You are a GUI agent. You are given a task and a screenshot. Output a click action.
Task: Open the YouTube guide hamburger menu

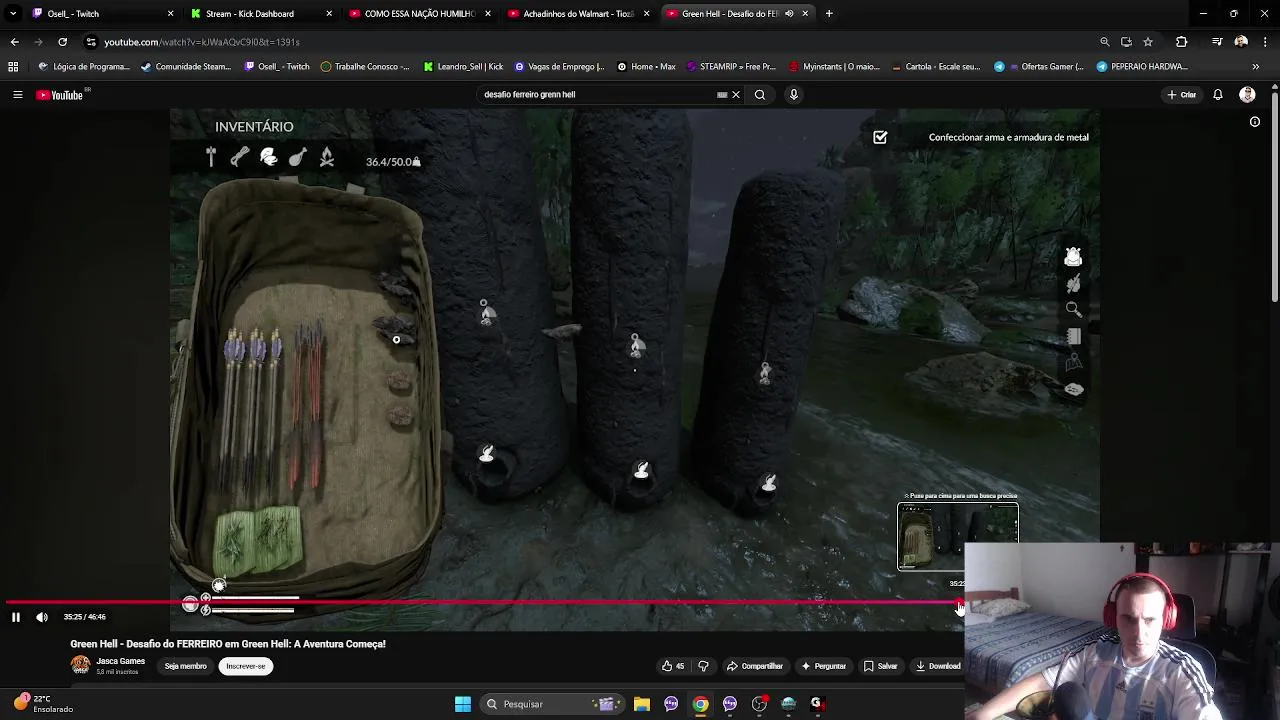tap(17, 95)
